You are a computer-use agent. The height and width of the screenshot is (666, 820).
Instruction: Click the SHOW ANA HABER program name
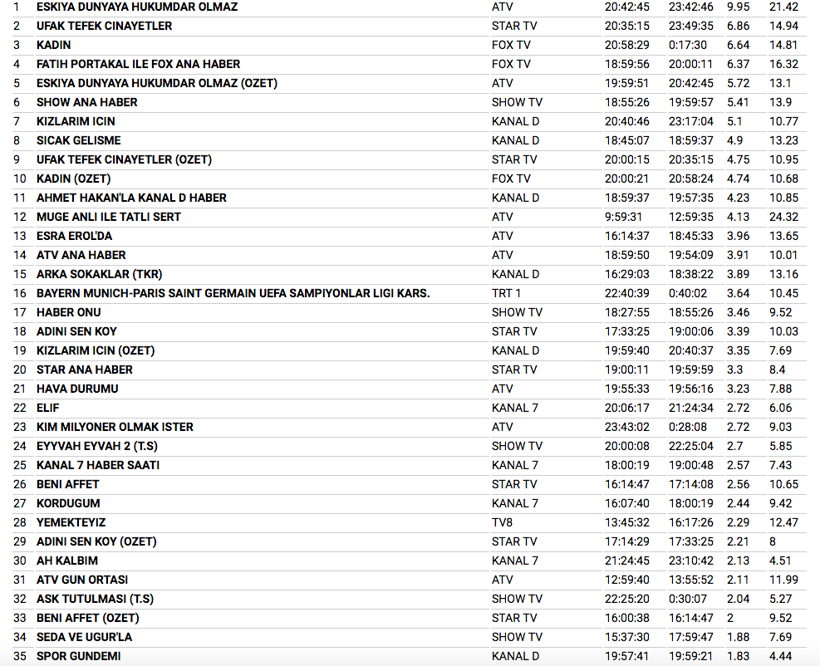pos(87,102)
